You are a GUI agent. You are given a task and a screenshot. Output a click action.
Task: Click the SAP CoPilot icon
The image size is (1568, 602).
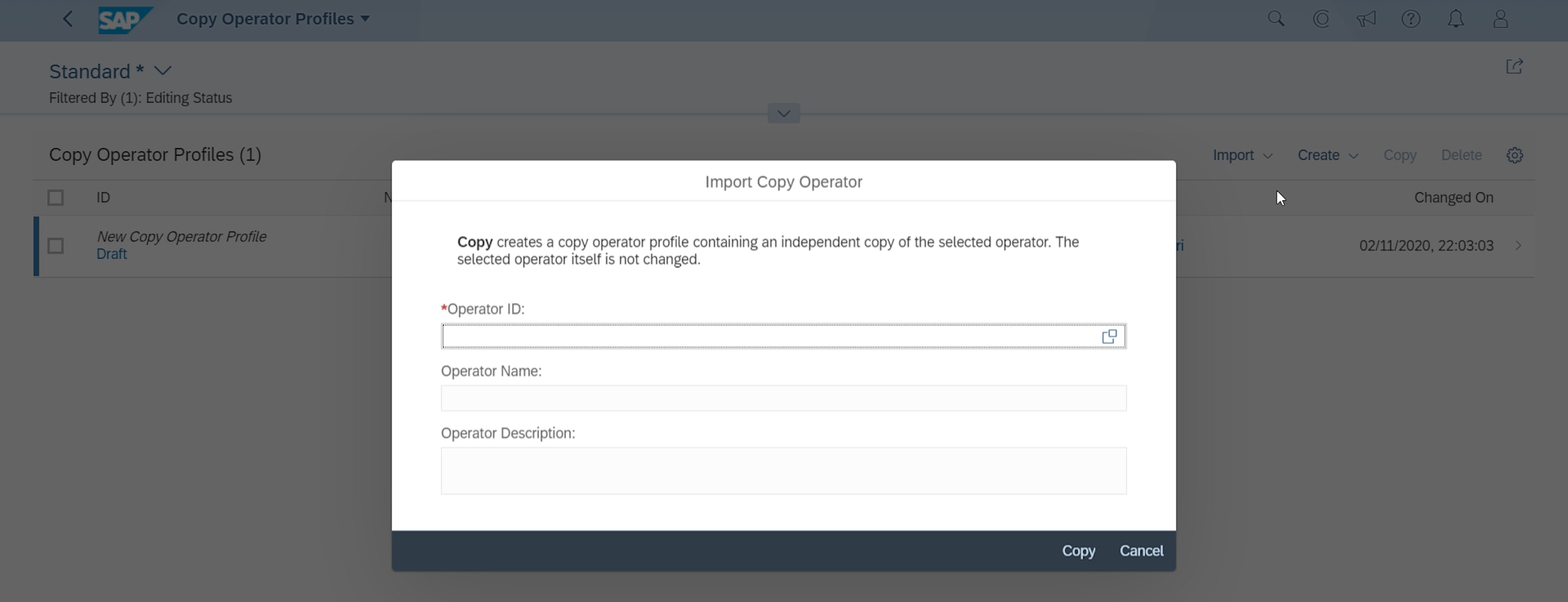[1321, 19]
